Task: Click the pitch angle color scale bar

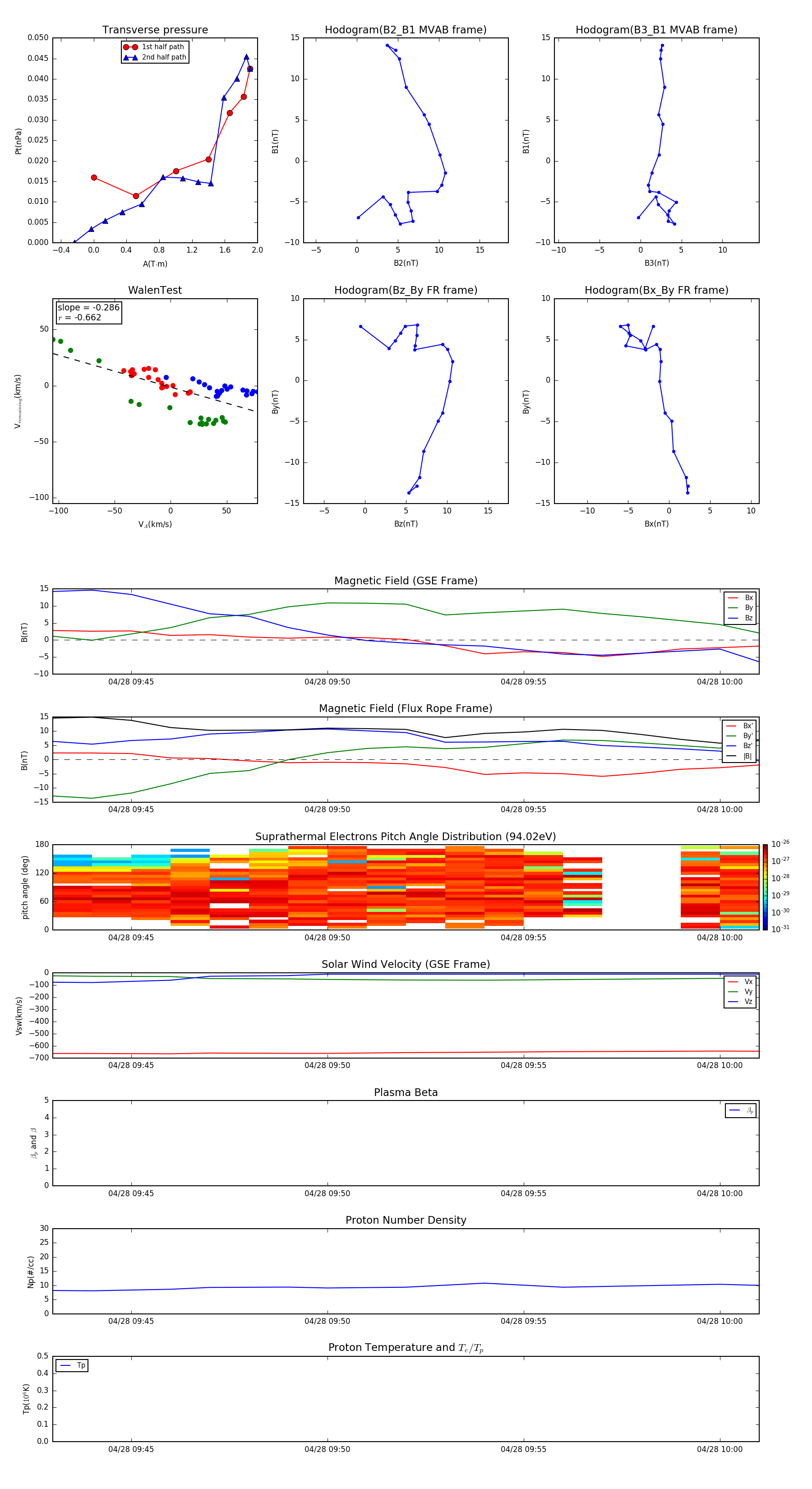Action: (x=765, y=887)
